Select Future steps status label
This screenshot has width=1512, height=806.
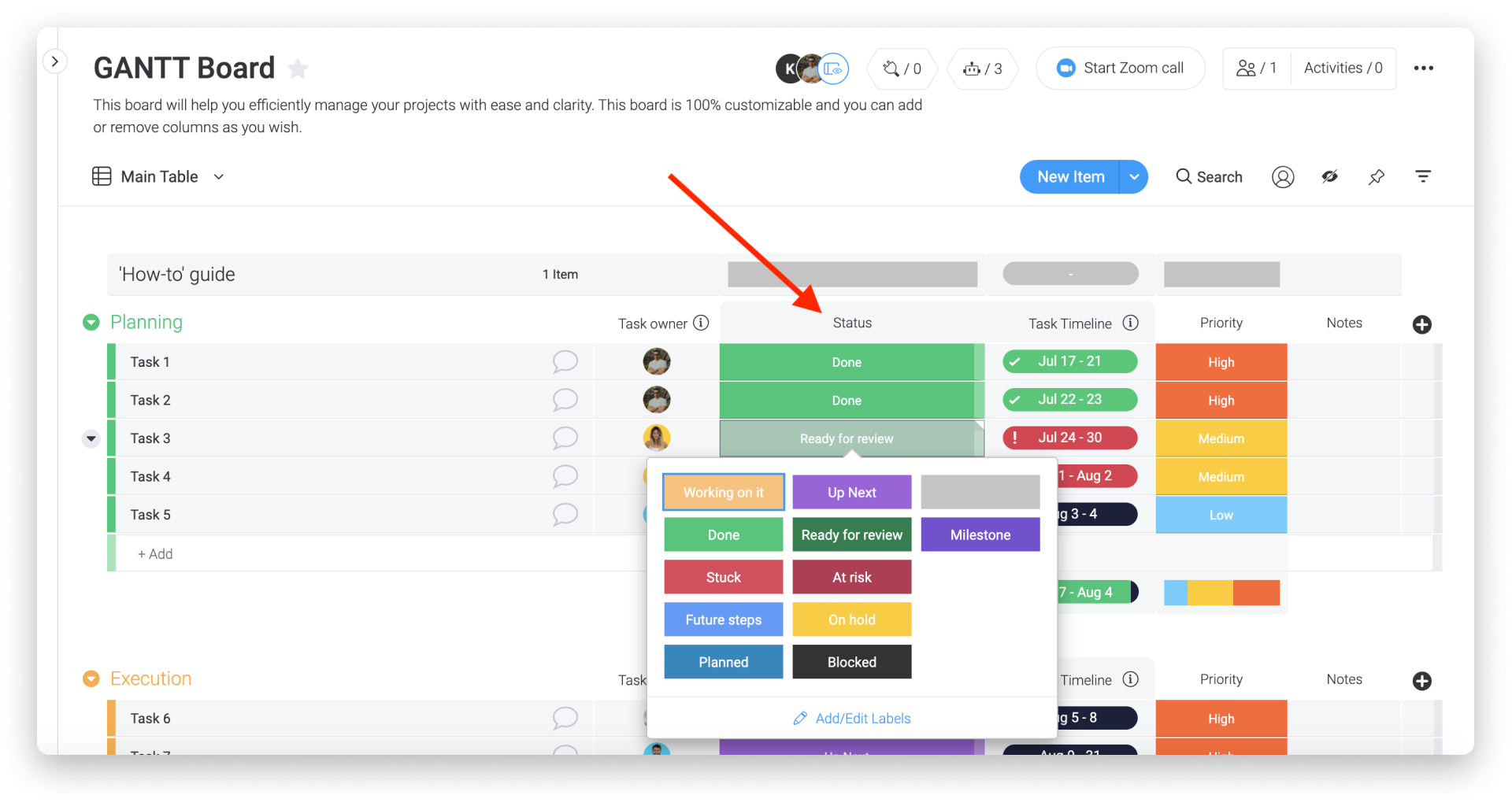coord(723,619)
